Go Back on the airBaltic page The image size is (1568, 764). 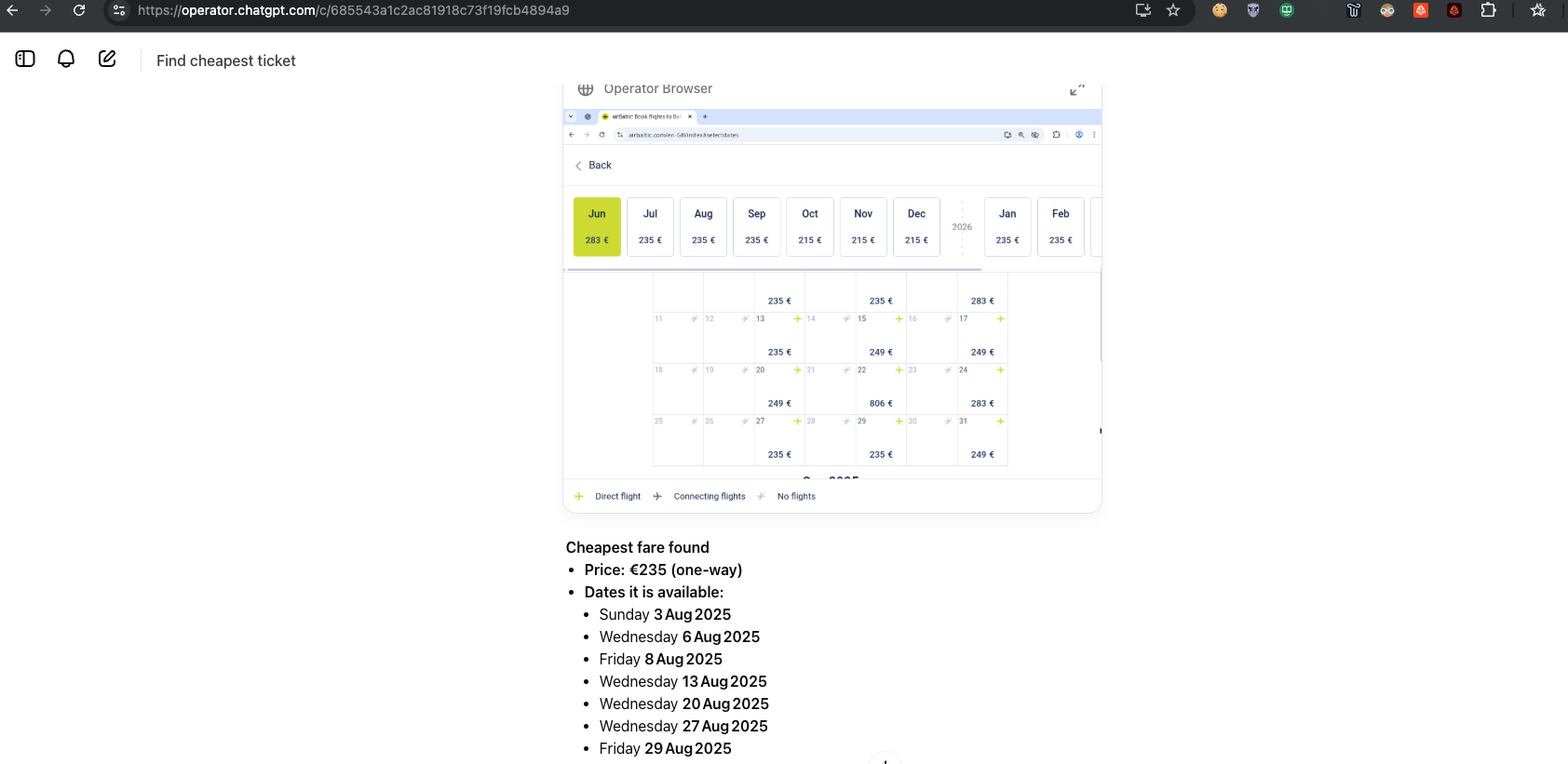(x=593, y=166)
